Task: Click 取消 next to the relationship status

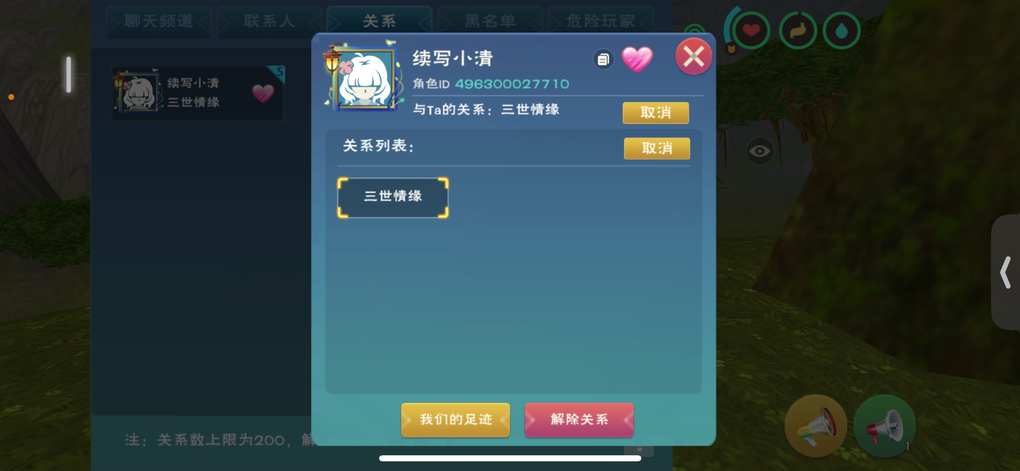Action: (656, 113)
